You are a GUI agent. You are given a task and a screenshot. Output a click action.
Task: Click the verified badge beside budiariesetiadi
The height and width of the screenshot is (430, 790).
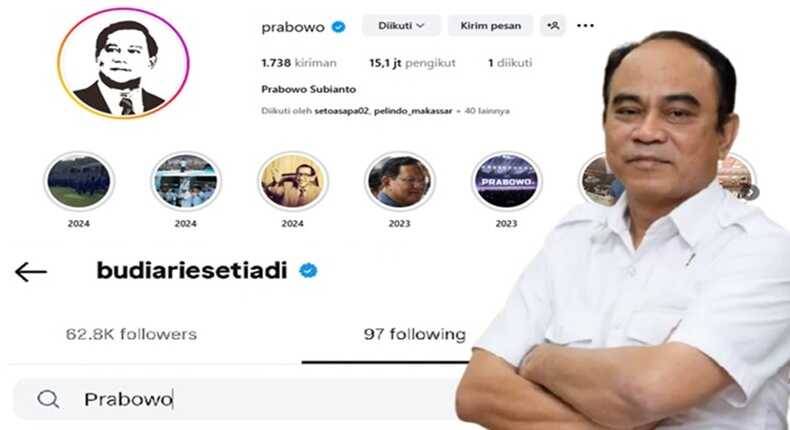[x=308, y=271]
